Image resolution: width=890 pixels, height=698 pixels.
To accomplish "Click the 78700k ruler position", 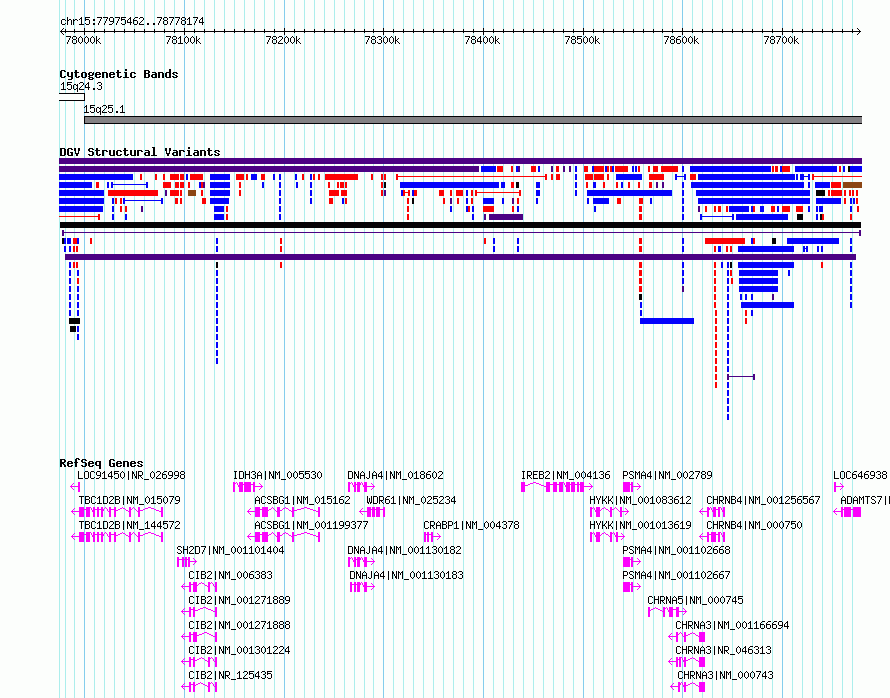I will pos(781,40).
